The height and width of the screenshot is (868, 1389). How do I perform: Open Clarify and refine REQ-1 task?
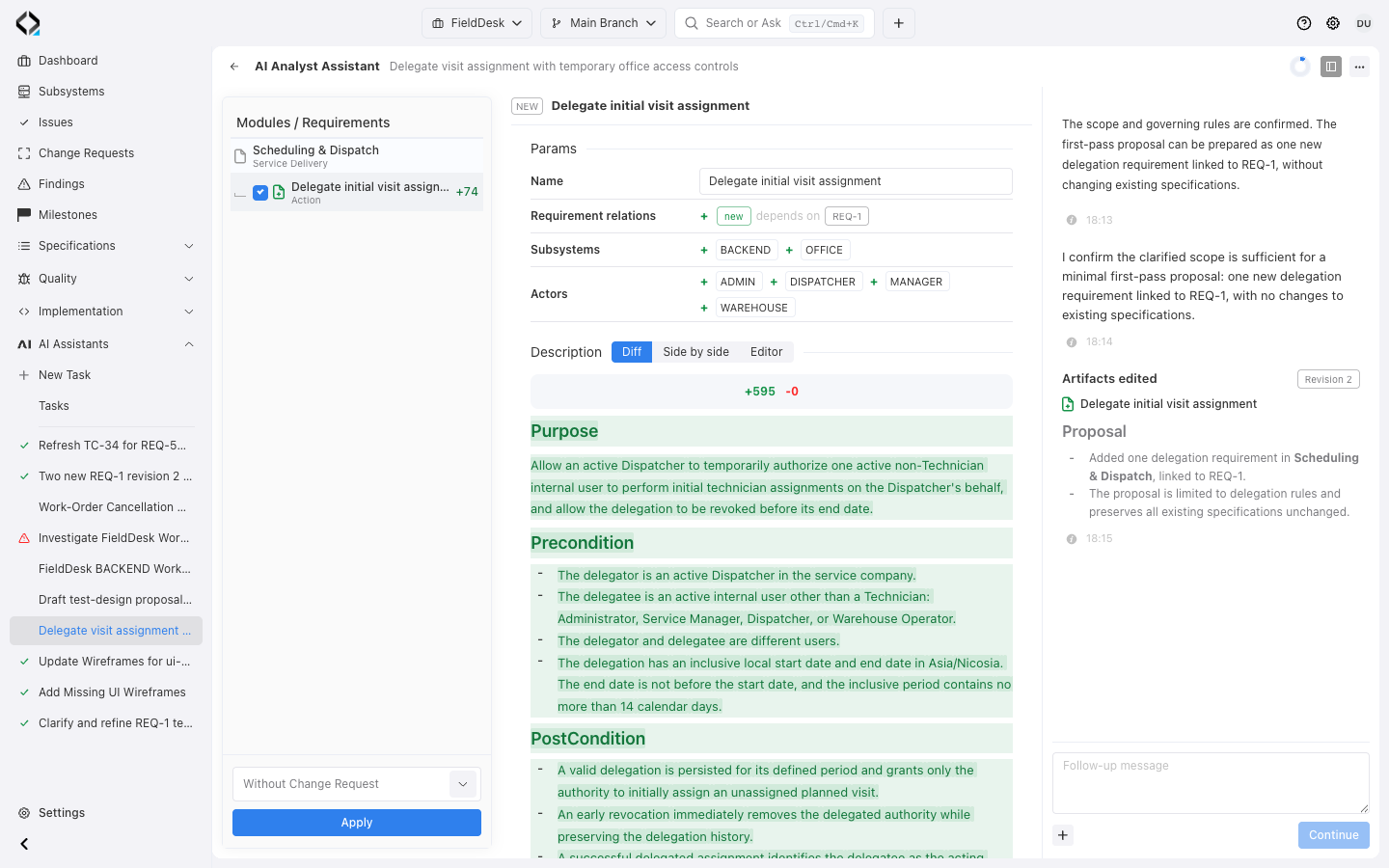click(x=106, y=723)
